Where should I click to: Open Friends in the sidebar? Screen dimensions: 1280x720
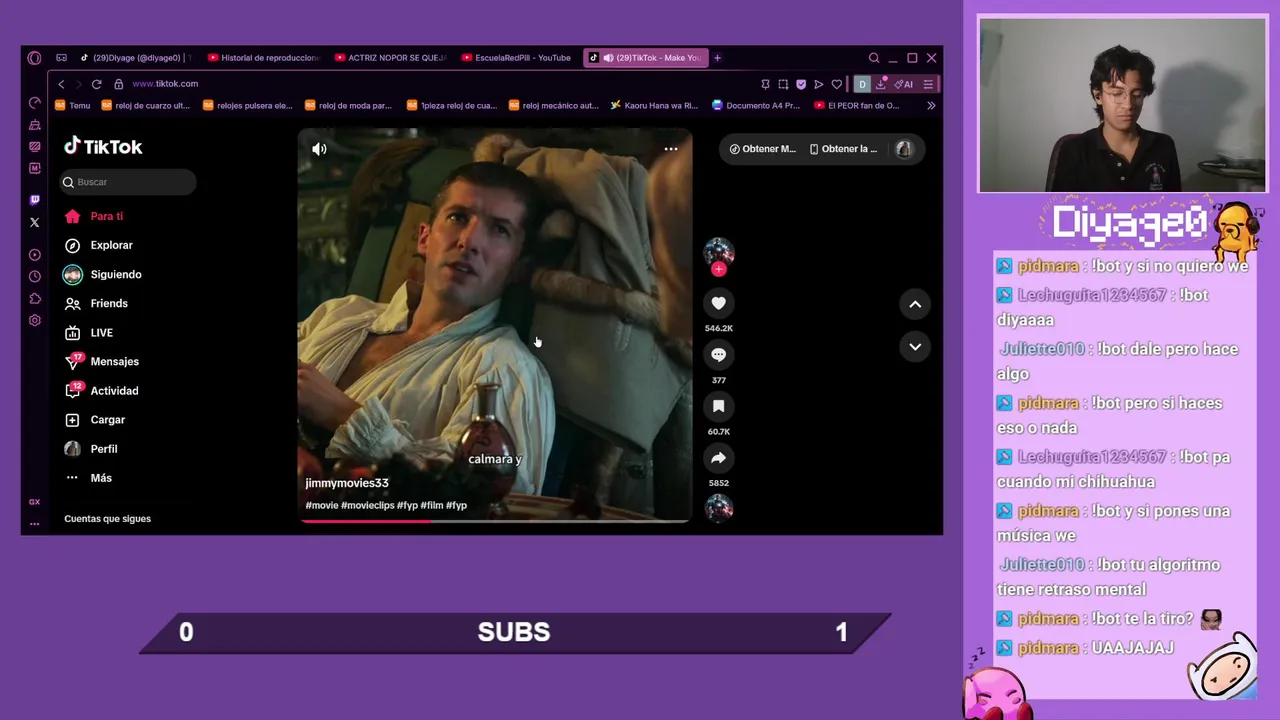point(96,303)
